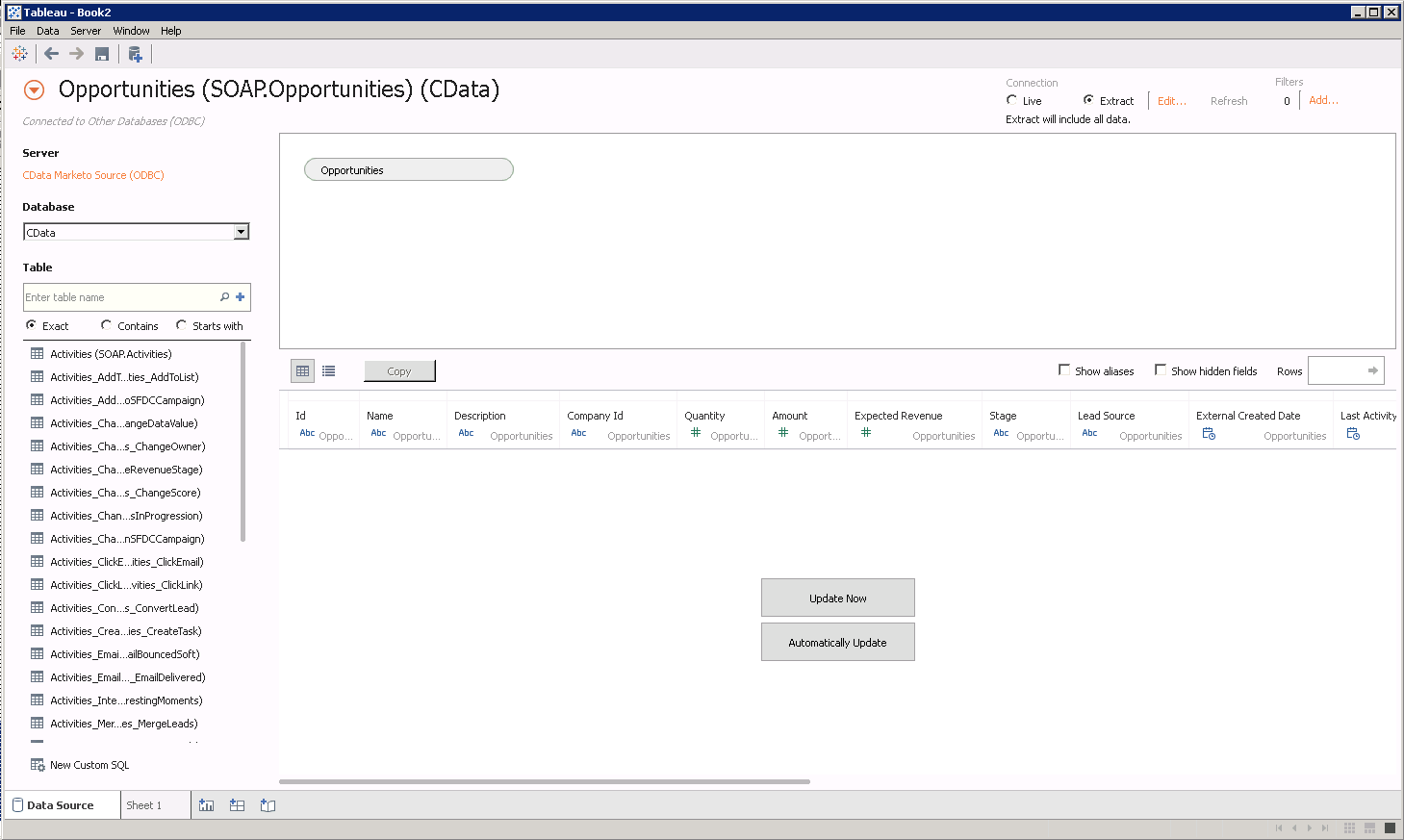This screenshot has width=1404, height=840.
Task: Click the new dashboard icon
Action: tap(237, 805)
